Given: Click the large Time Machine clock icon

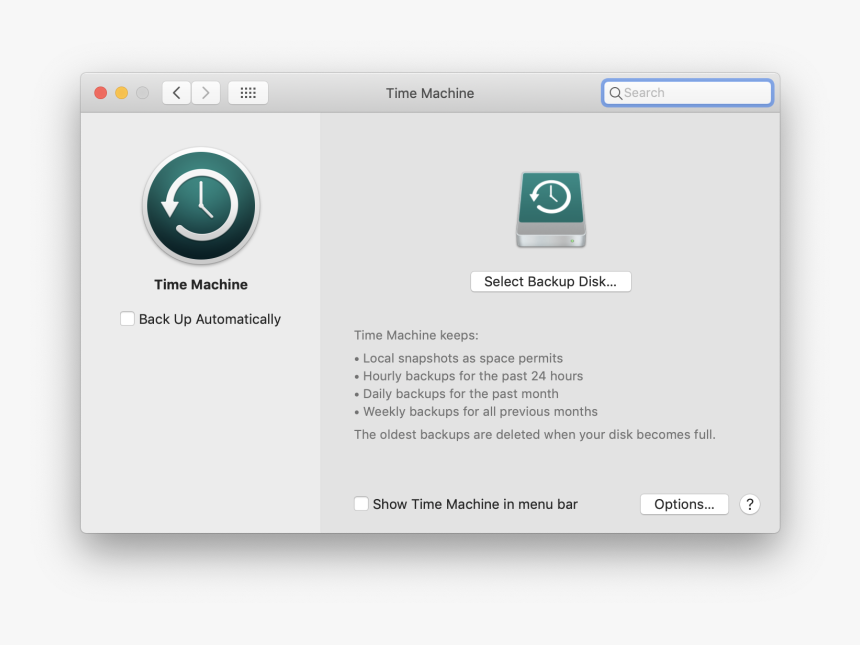Looking at the screenshot, I should [201, 206].
